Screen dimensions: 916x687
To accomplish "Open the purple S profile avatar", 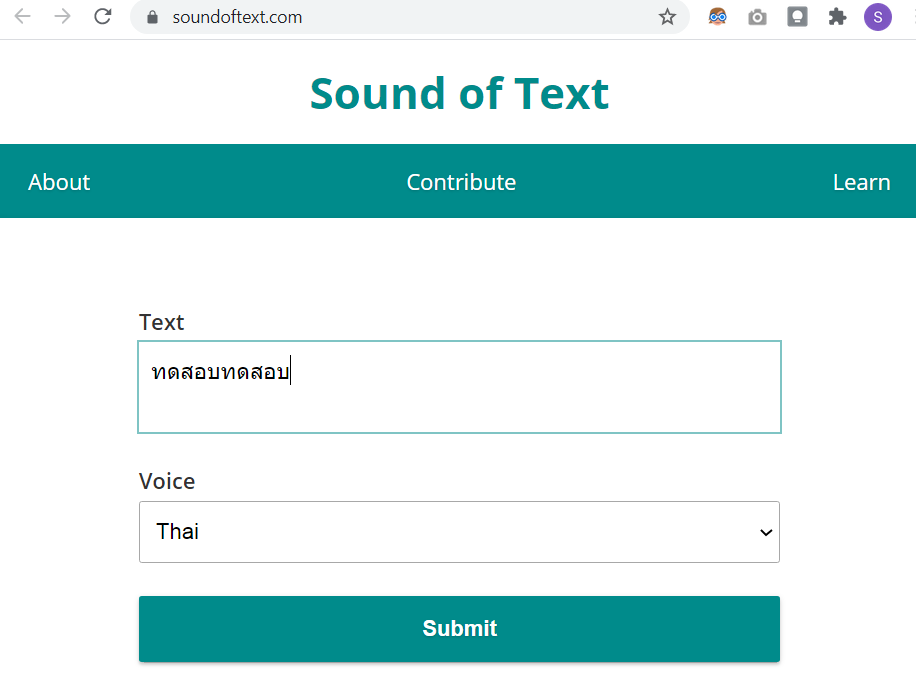I will (877, 17).
